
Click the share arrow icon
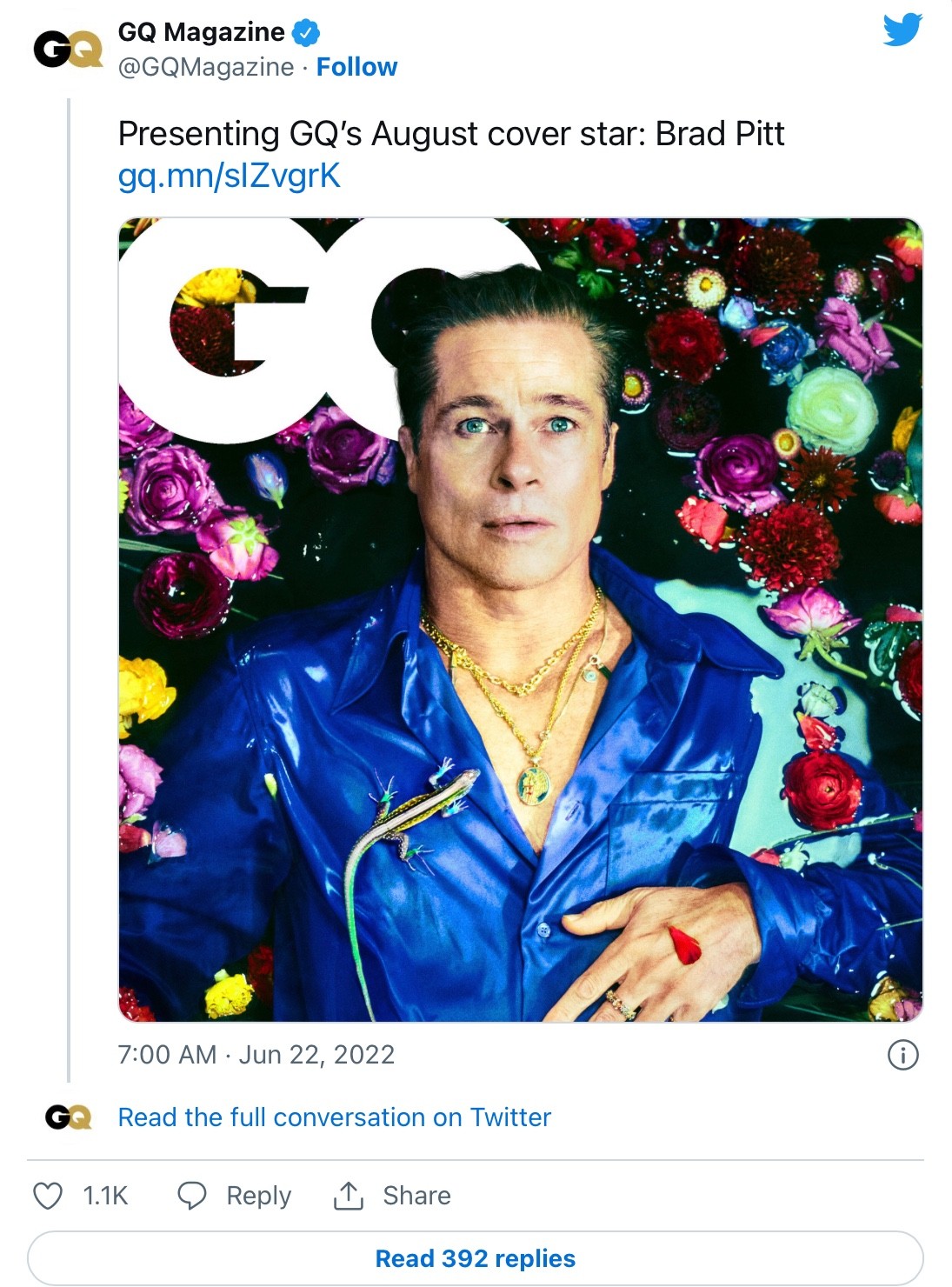pyautogui.click(x=348, y=1196)
